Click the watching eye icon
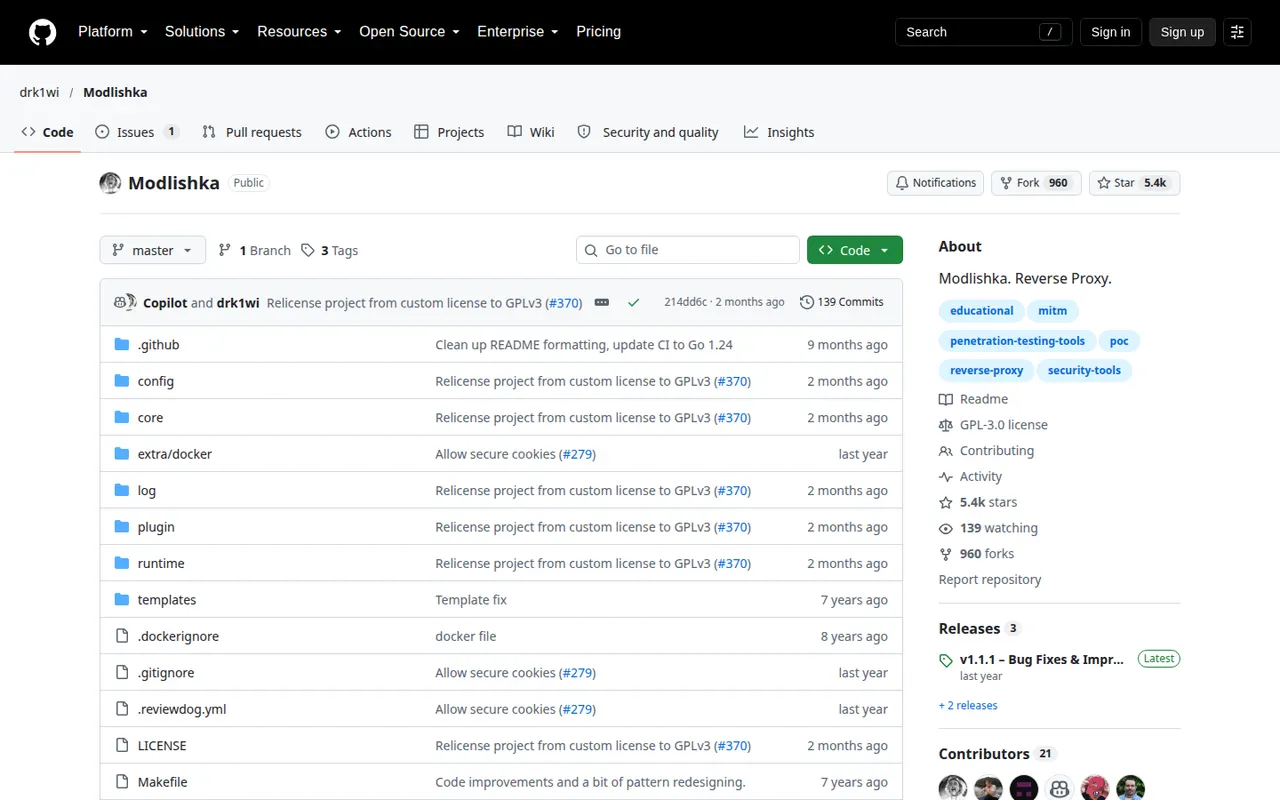The width and height of the screenshot is (1280, 800). click(946, 528)
